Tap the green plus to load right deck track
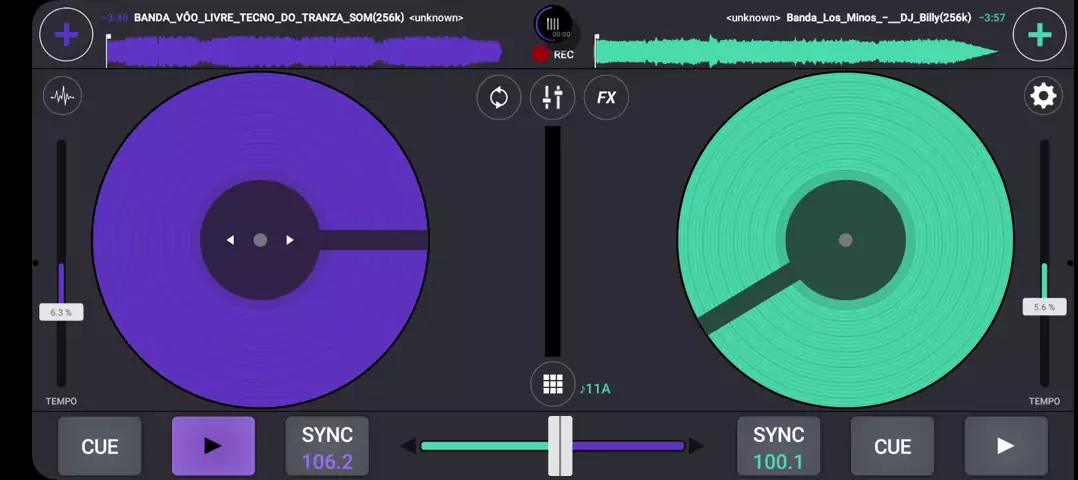Viewport: 1078px width, 480px height. 1039,35
